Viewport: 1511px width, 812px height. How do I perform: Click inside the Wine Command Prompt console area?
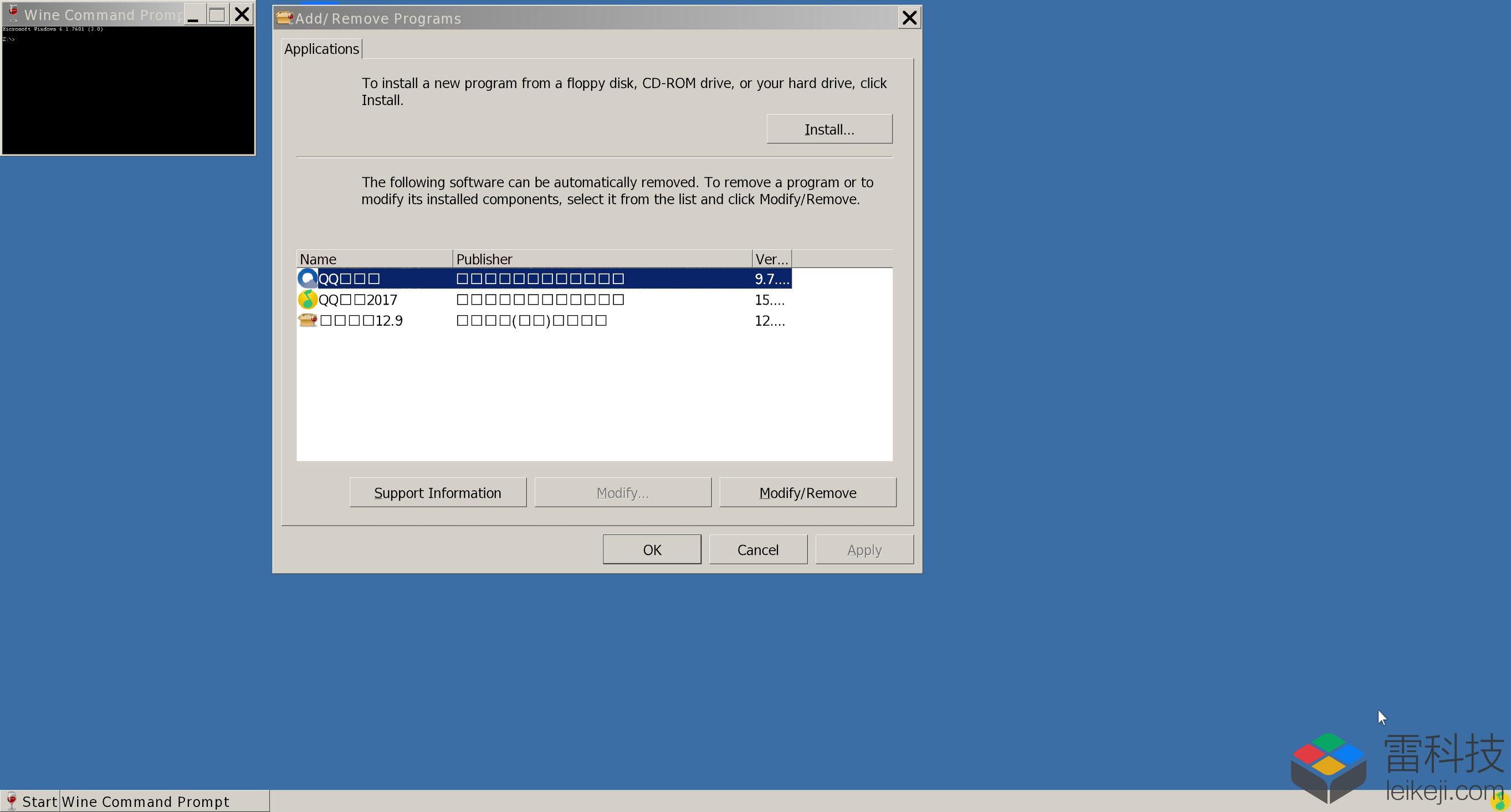(x=129, y=90)
